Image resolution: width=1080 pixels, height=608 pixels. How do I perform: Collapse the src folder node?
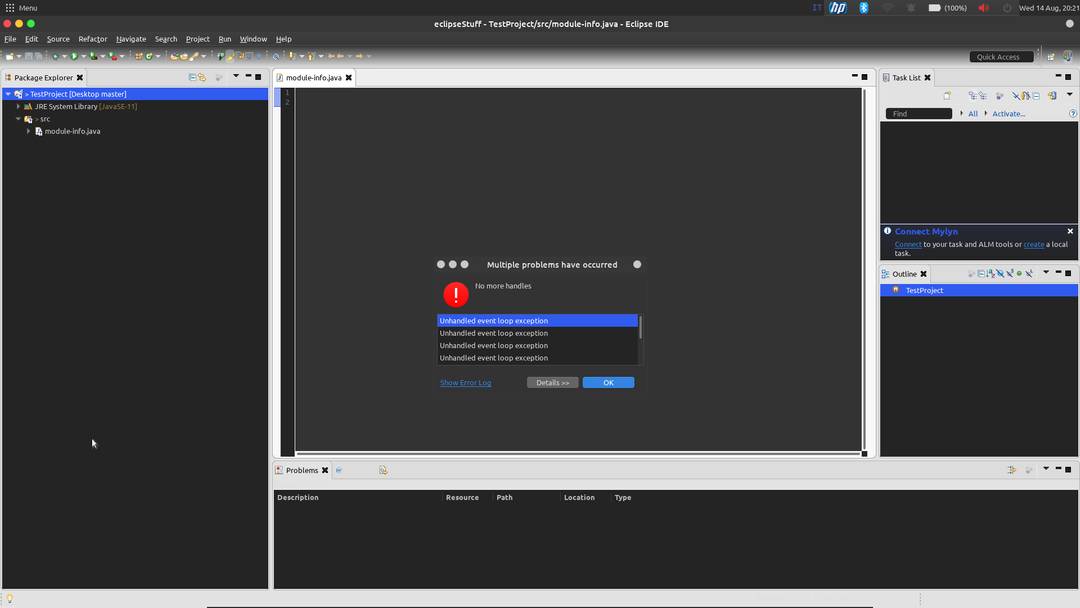click(x=19, y=118)
